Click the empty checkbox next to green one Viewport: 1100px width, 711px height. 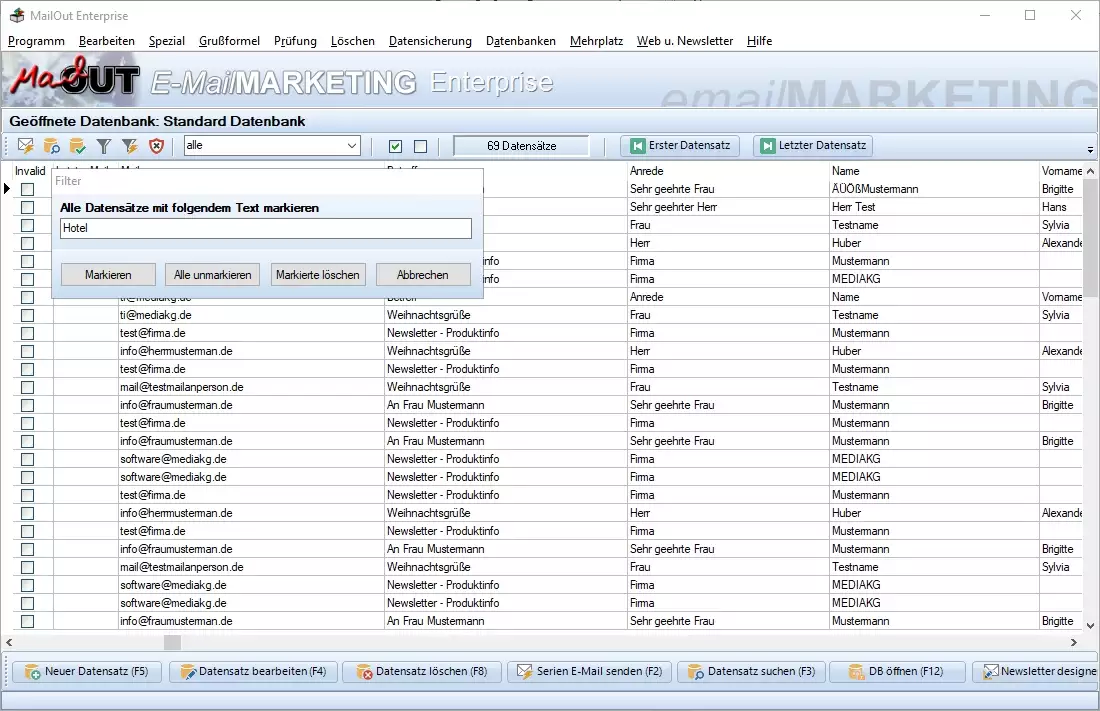point(419,146)
